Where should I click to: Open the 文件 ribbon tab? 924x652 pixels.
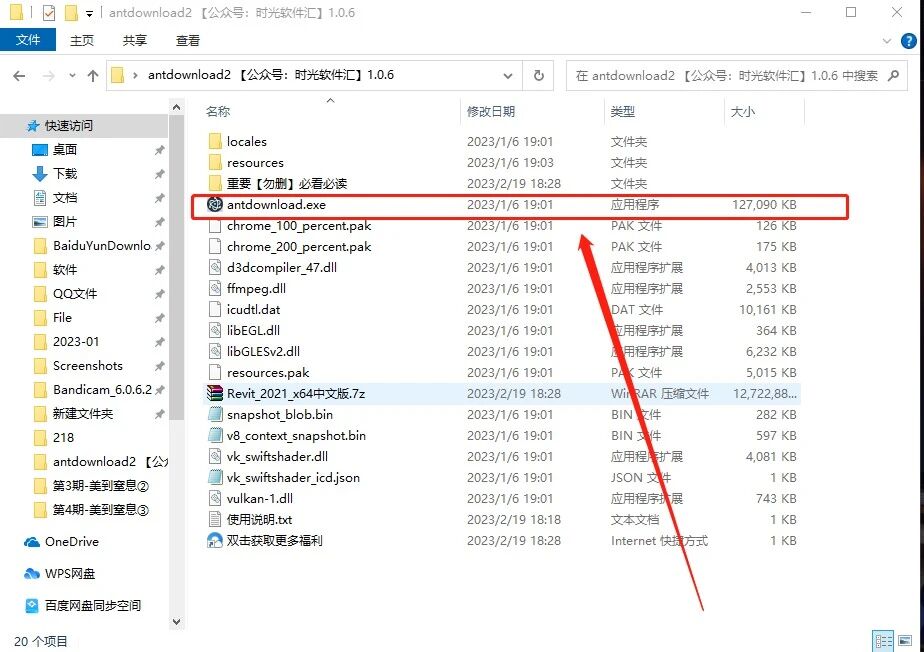(x=28, y=40)
